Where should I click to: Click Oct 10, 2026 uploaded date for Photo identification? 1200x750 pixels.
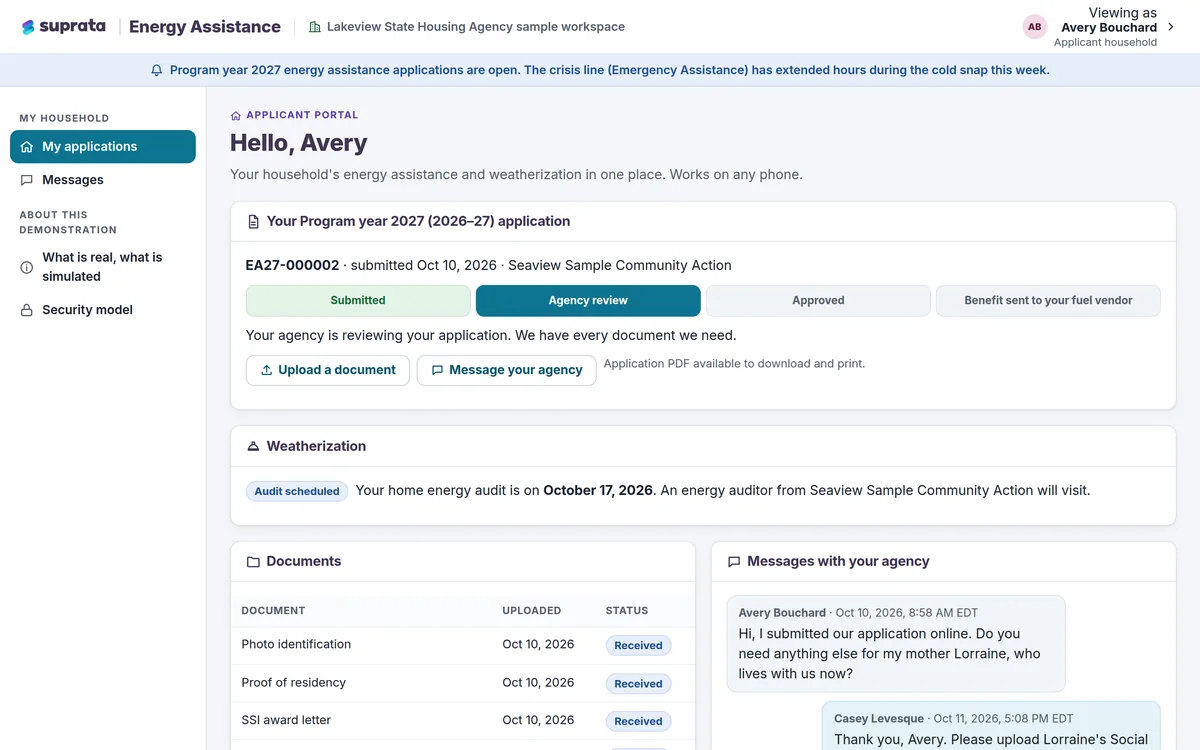(x=538, y=645)
